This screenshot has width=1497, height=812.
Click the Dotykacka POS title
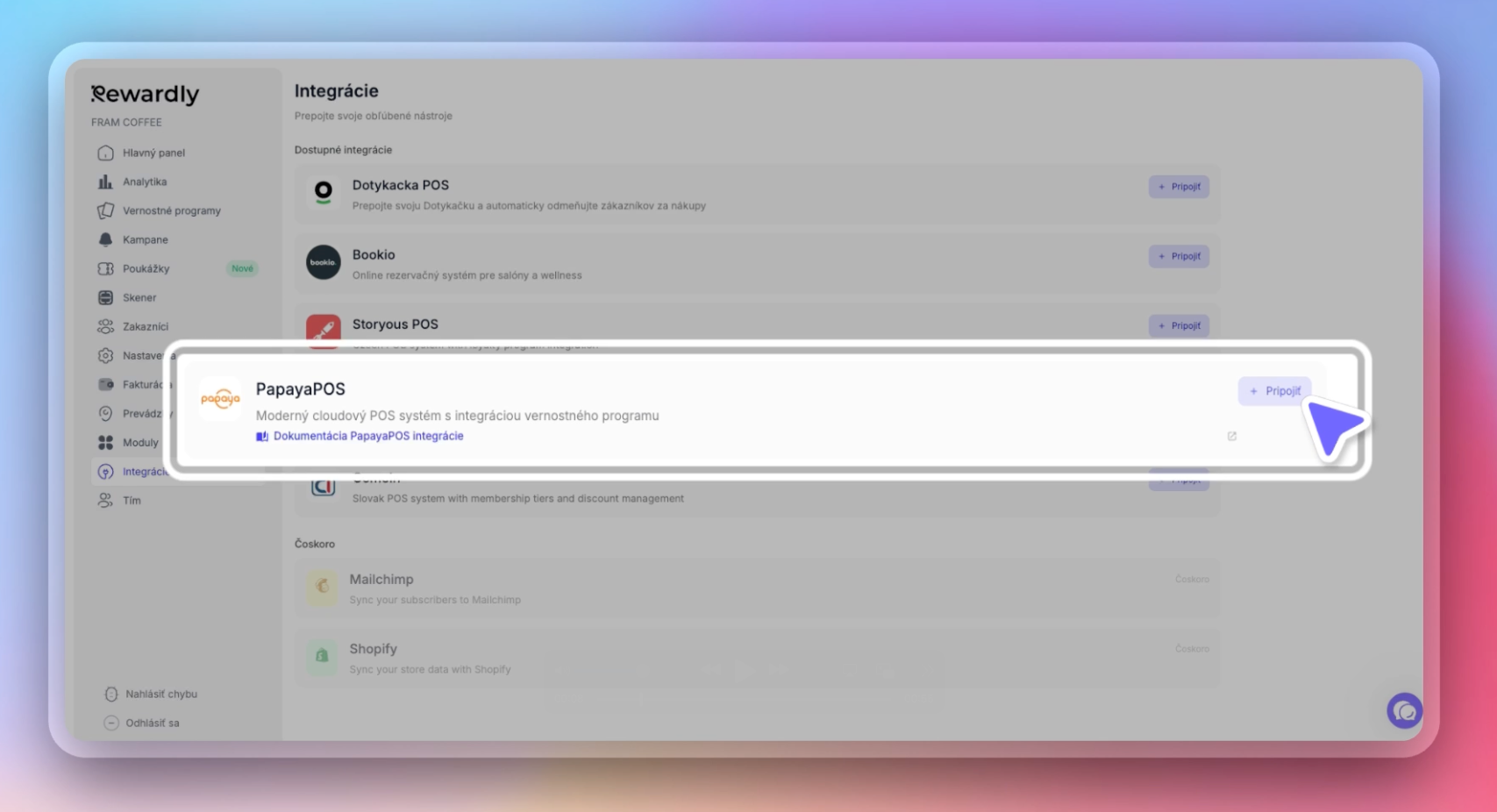(401, 185)
